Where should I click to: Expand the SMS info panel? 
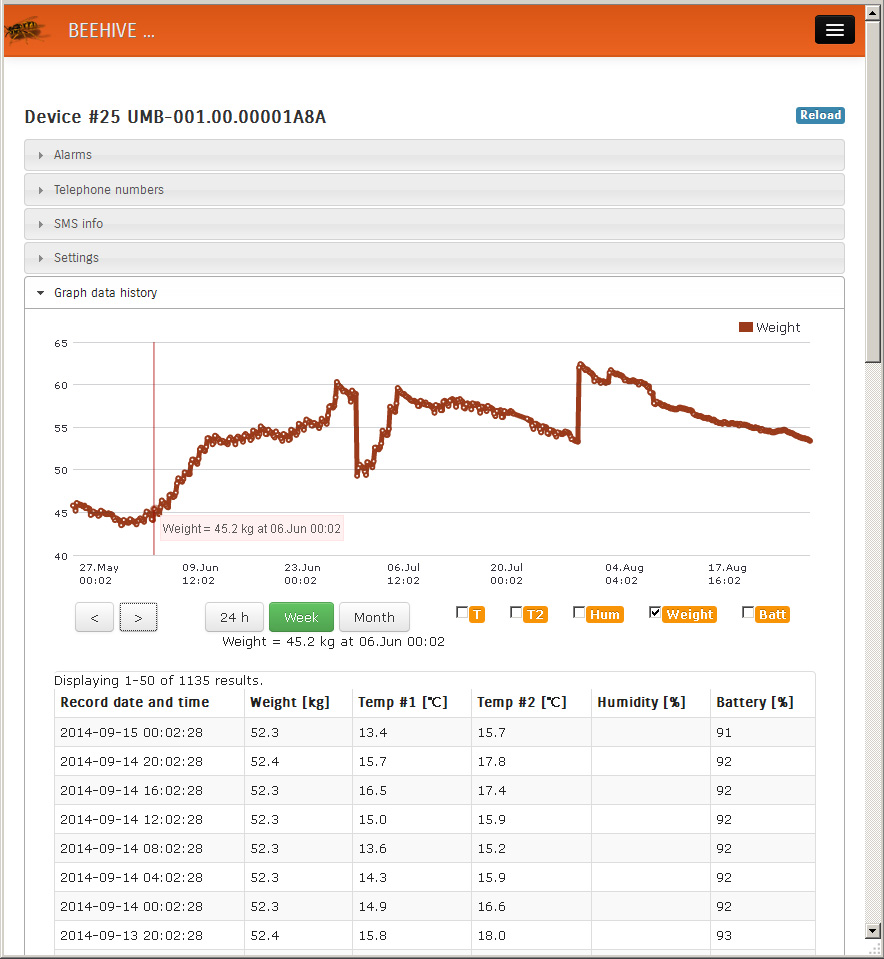(78, 224)
